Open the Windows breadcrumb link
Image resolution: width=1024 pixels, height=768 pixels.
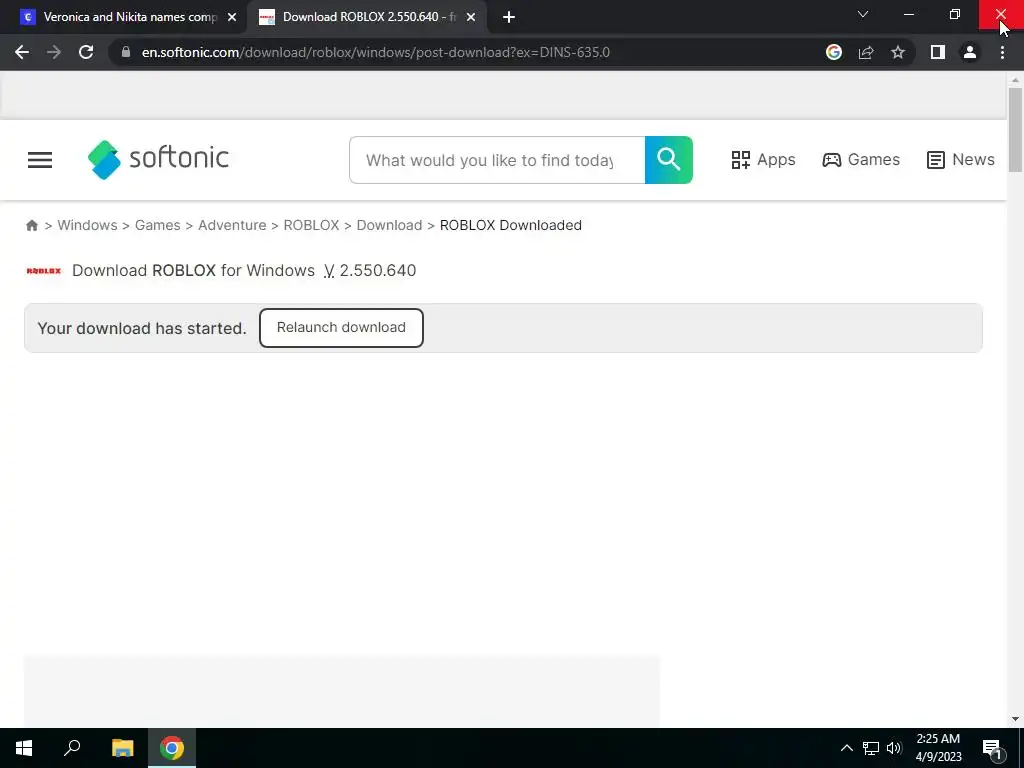click(87, 225)
